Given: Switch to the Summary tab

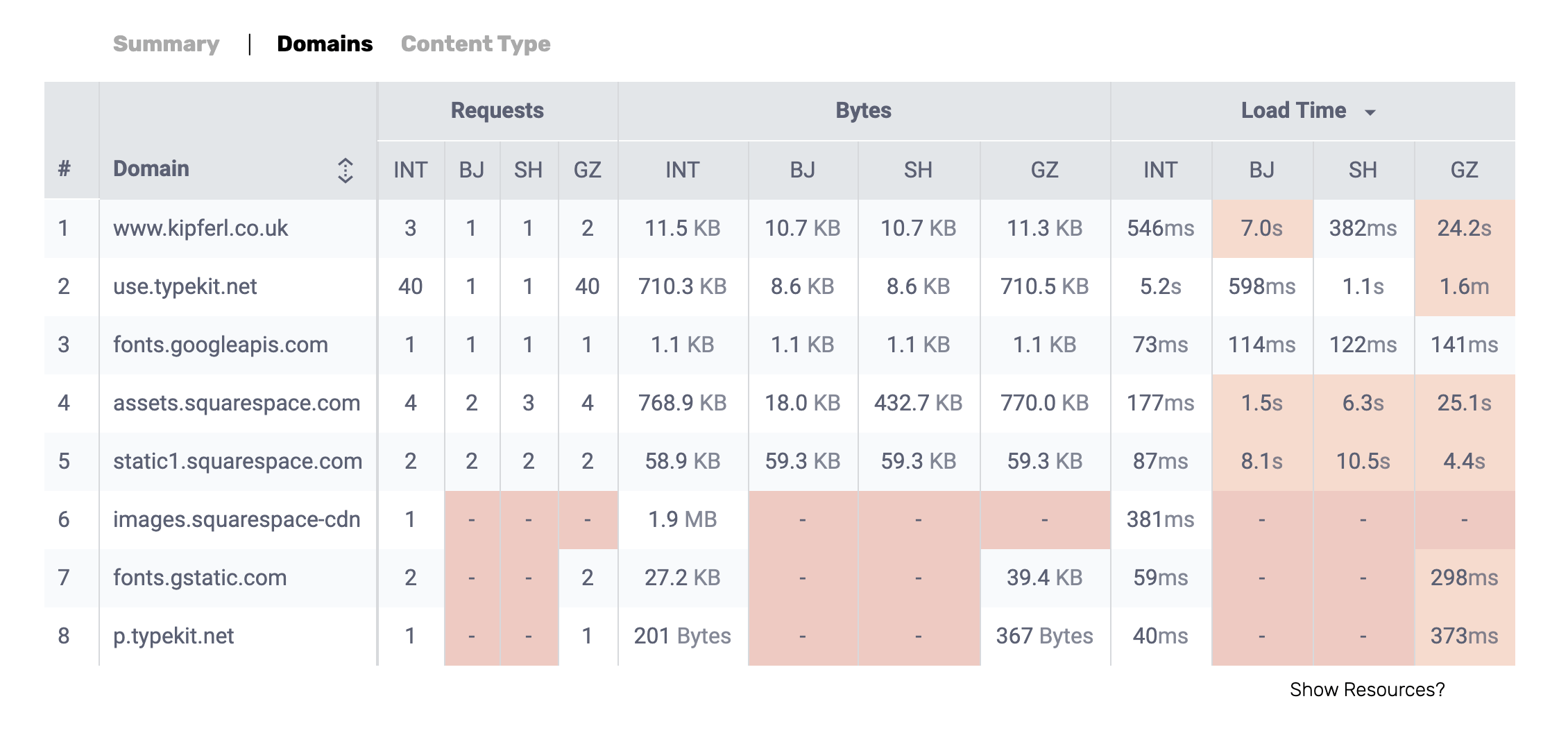Looking at the screenshot, I should (x=166, y=44).
